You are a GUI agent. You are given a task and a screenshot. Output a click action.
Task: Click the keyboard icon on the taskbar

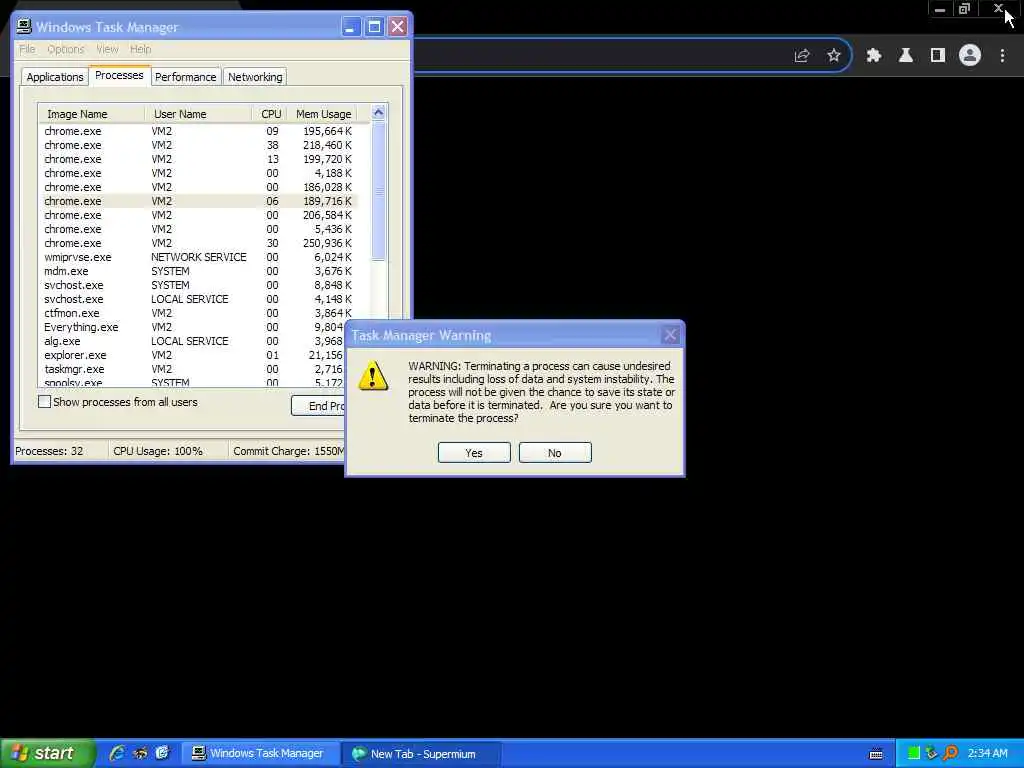pos(876,754)
